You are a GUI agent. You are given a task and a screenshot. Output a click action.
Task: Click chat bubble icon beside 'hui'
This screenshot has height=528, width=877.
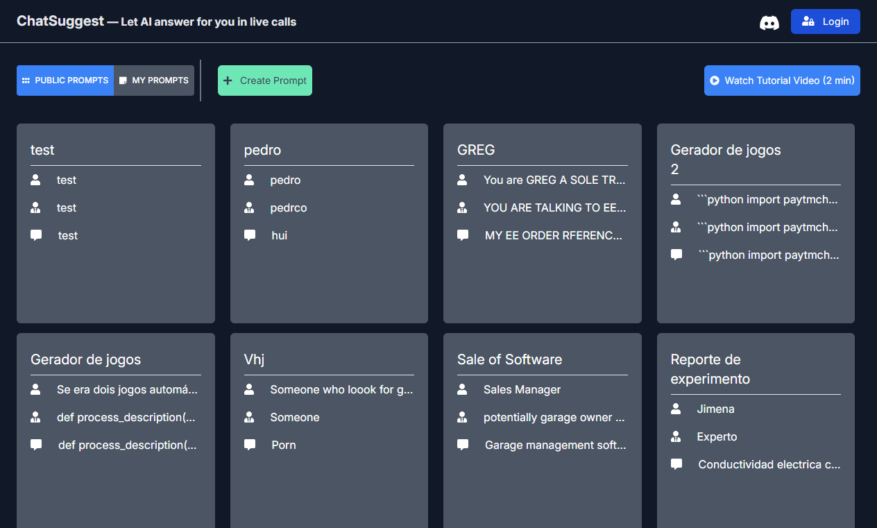tap(249, 235)
